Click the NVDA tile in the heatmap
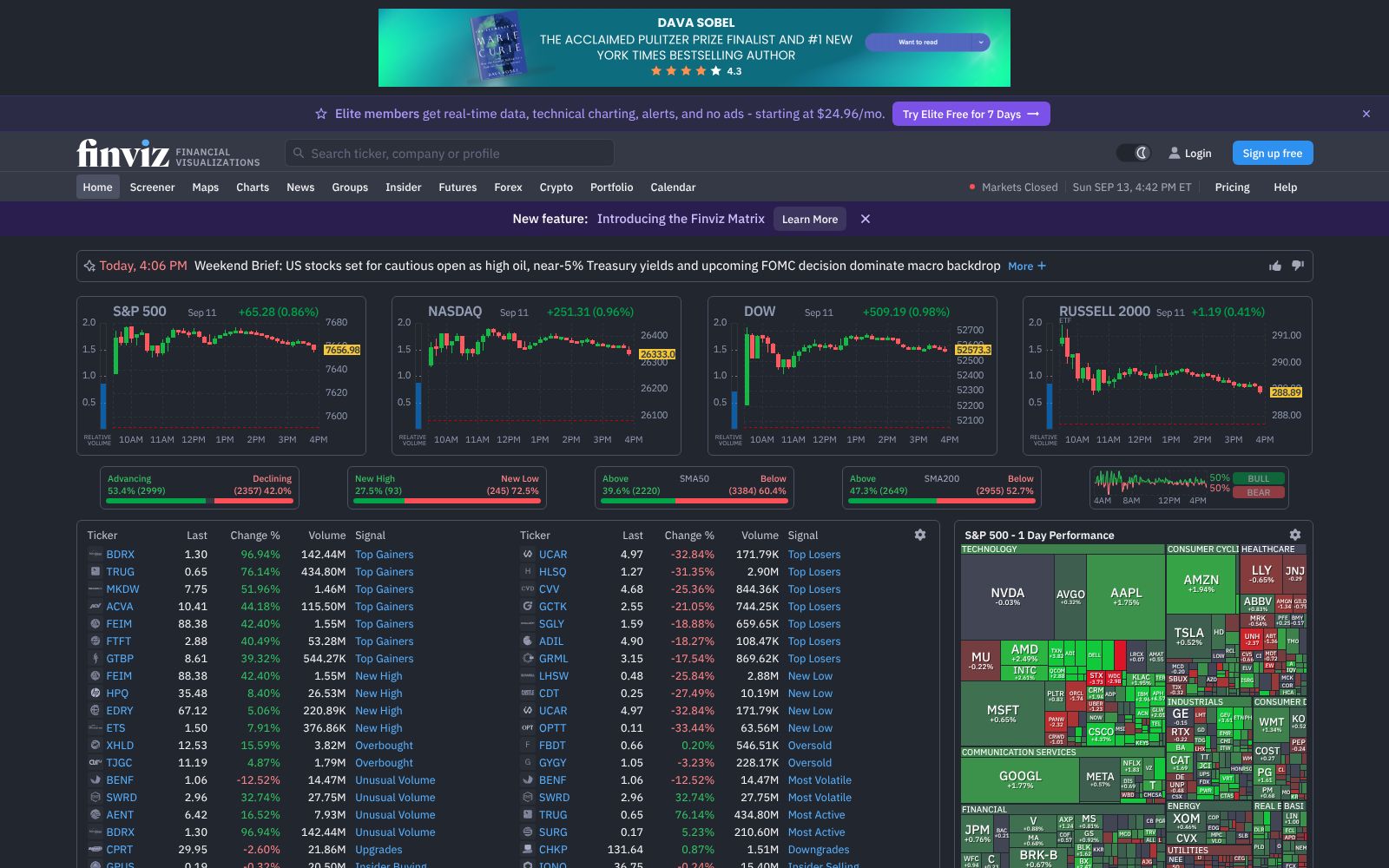Screen dimensions: 1389x868 coord(1007,596)
